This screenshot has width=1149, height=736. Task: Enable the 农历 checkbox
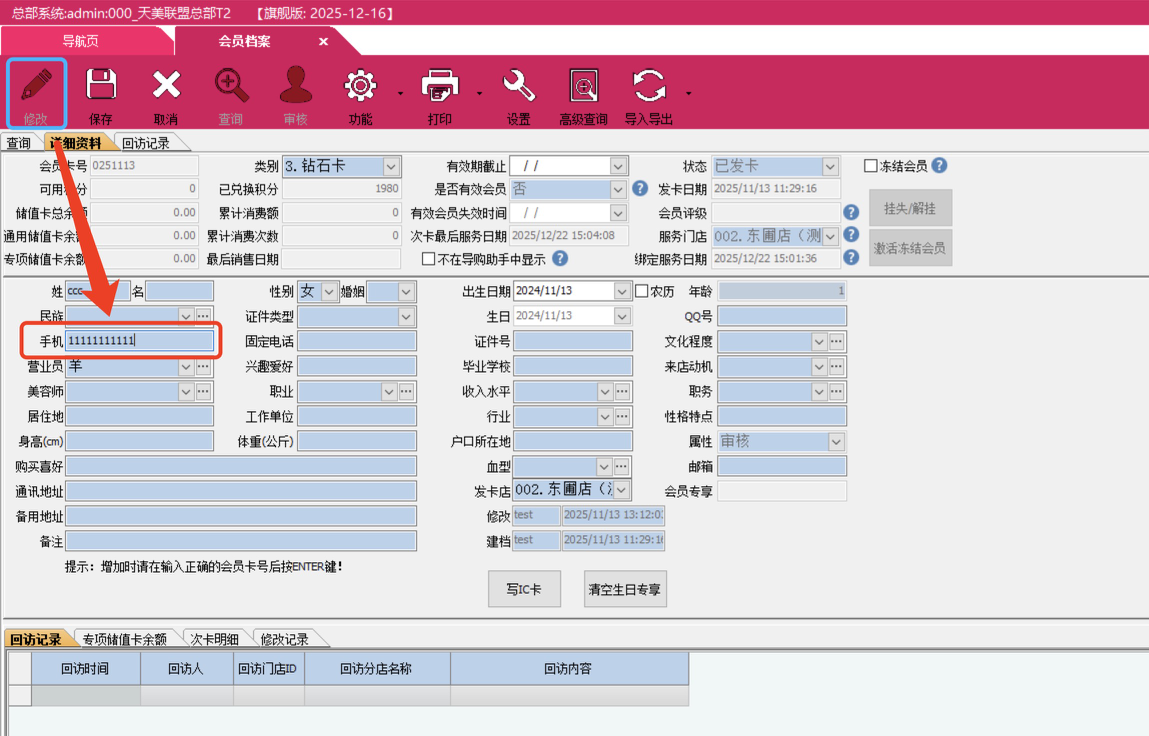pos(642,292)
